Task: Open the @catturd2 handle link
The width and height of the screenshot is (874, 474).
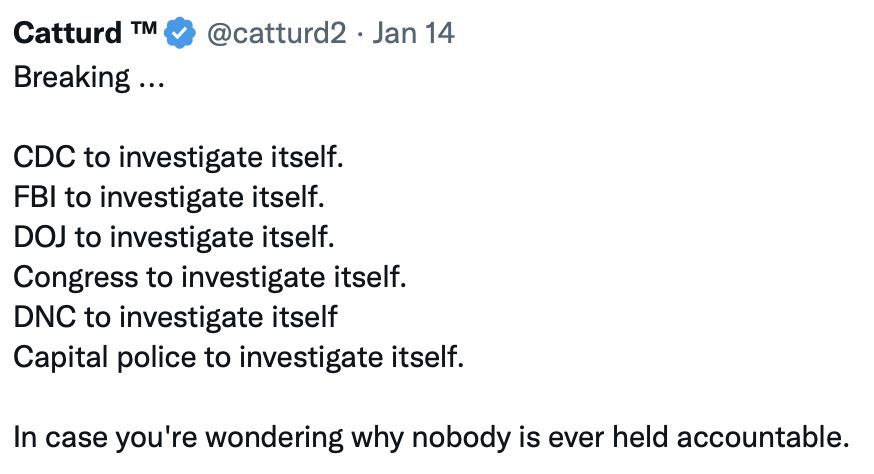Action: pos(276,34)
